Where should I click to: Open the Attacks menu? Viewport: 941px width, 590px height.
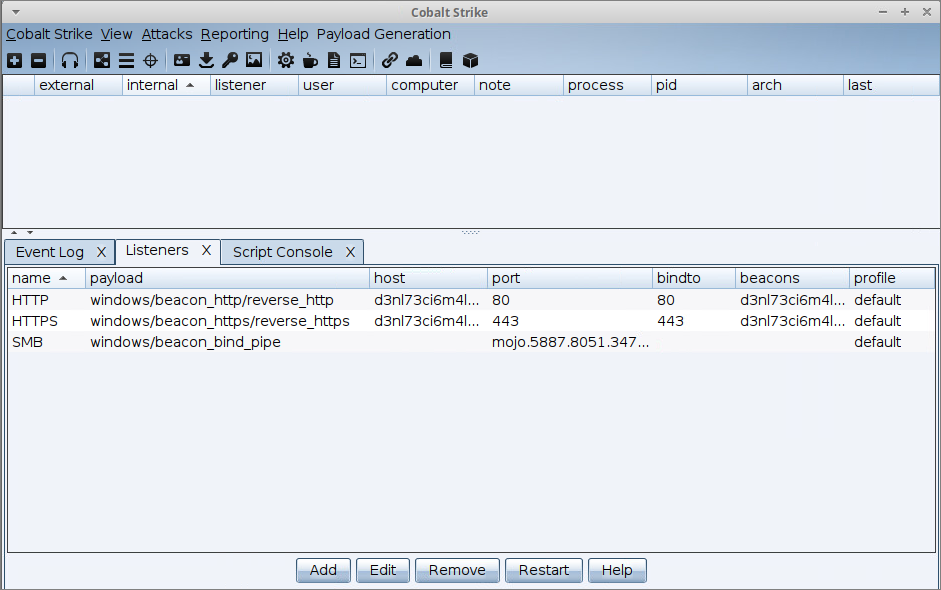pyautogui.click(x=166, y=34)
